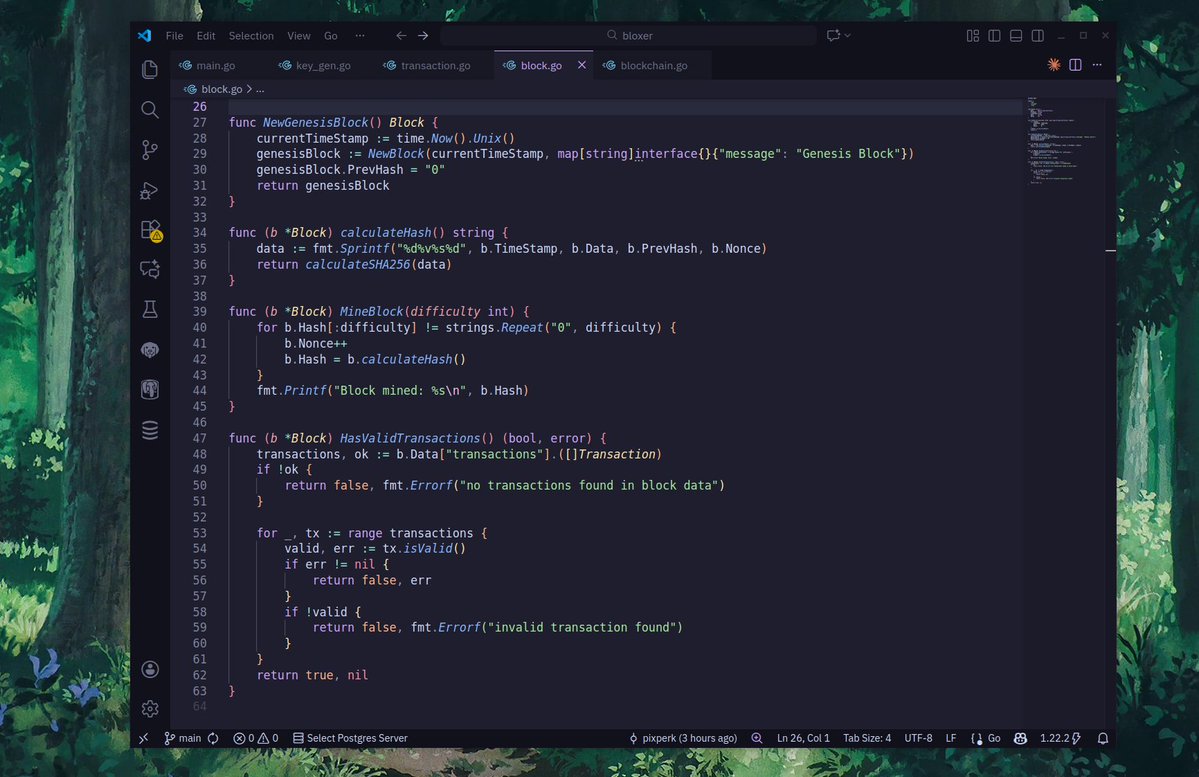Open the Run and Debug view
Viewport: 1199px width, 777px height.
(150, 191)
